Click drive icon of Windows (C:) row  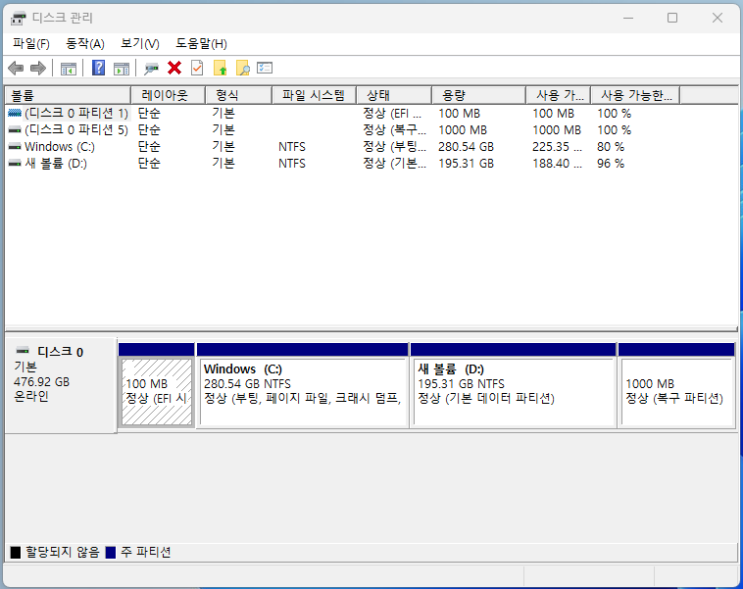pyautogui.click(x=15, y=147)
